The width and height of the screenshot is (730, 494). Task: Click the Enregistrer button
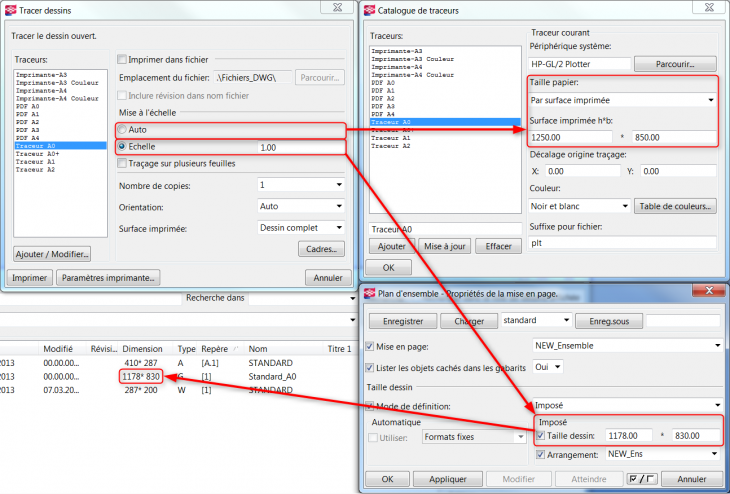tap(403, 321)
